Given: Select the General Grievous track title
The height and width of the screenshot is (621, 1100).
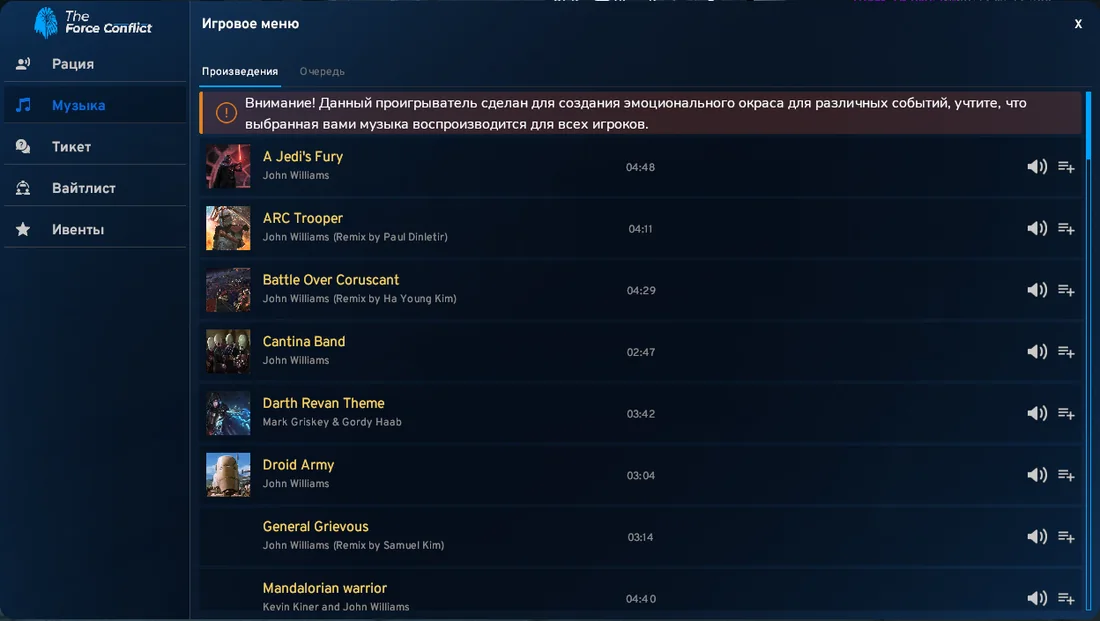Looking at the screenshot, I should click(x=315, y=527).
